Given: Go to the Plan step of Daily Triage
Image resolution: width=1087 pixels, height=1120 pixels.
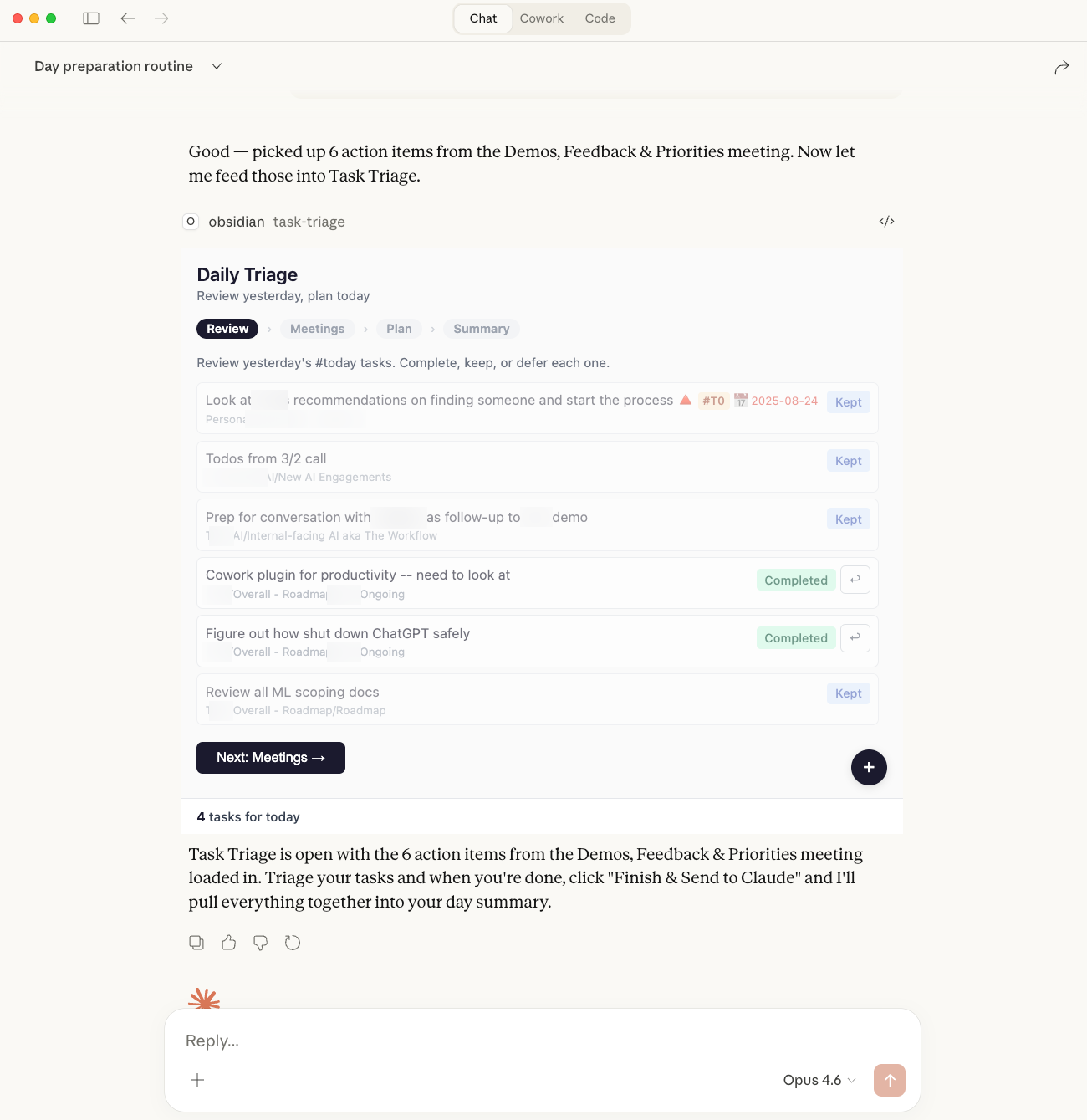Looking at the screenshot, I should click(399, 329).
